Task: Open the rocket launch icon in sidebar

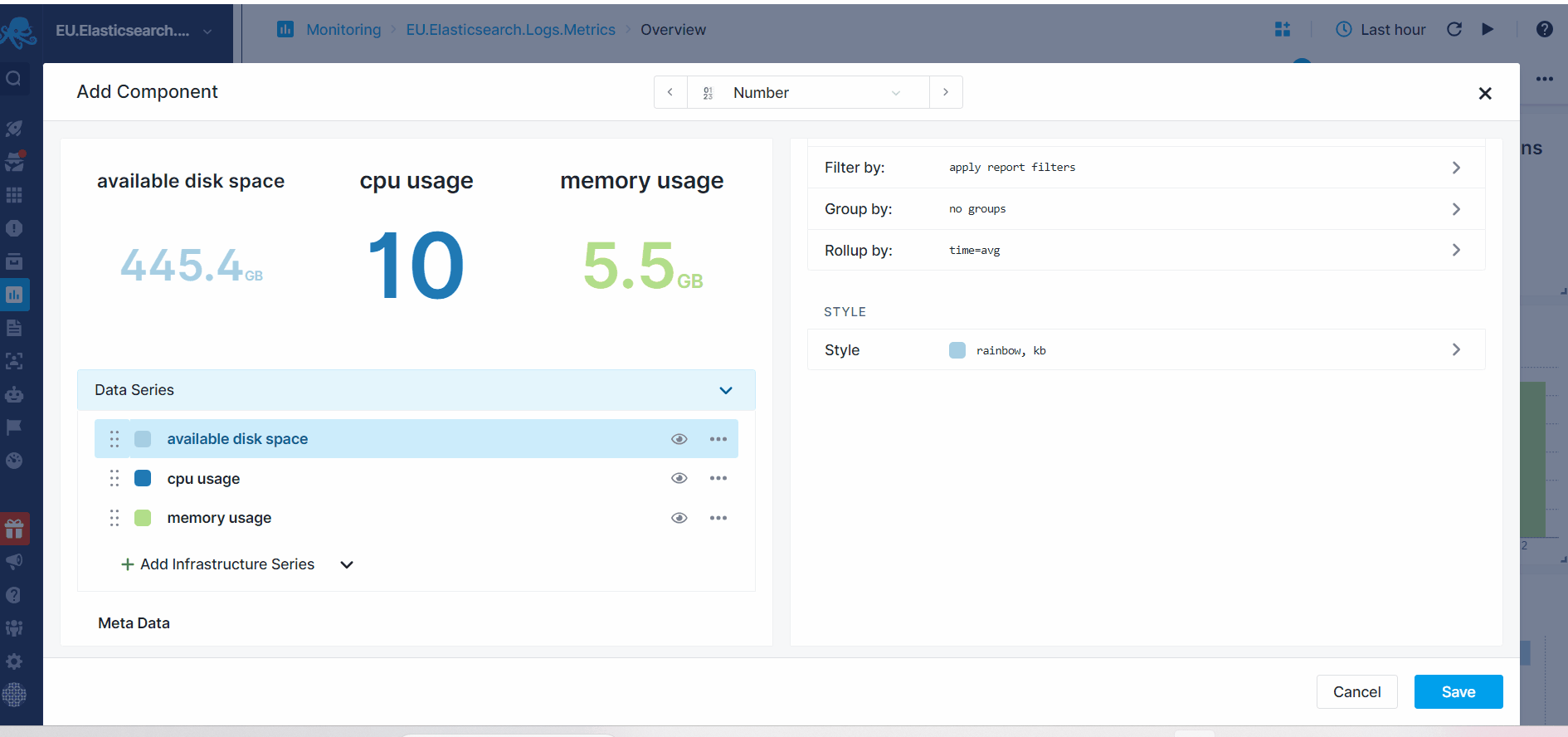Action: click(14, 129)
